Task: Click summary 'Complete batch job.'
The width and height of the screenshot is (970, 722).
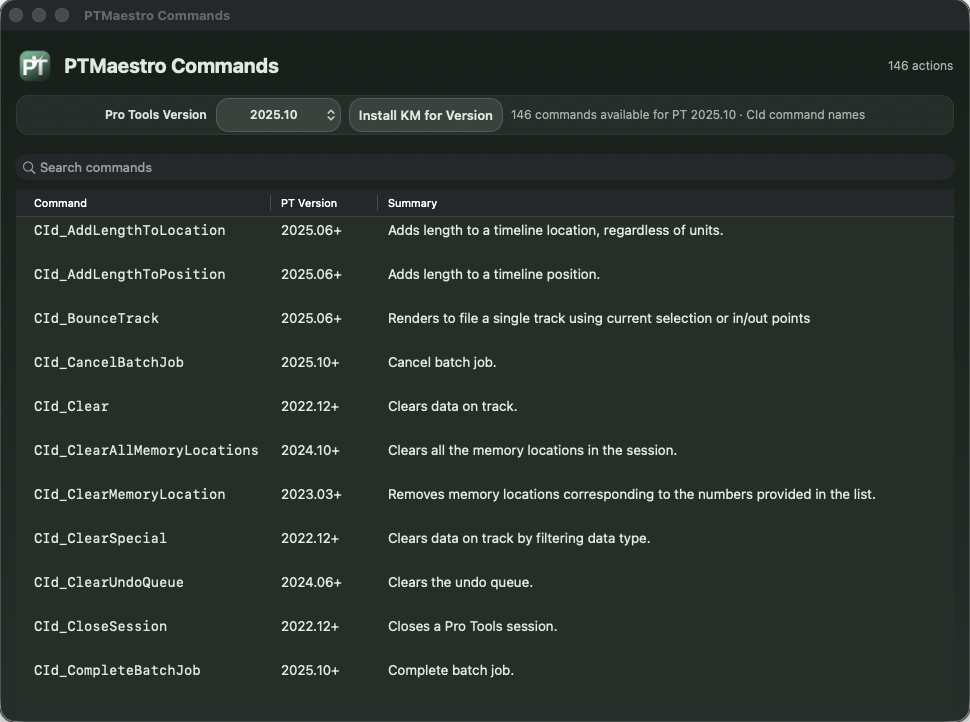Action: (450, 670)
